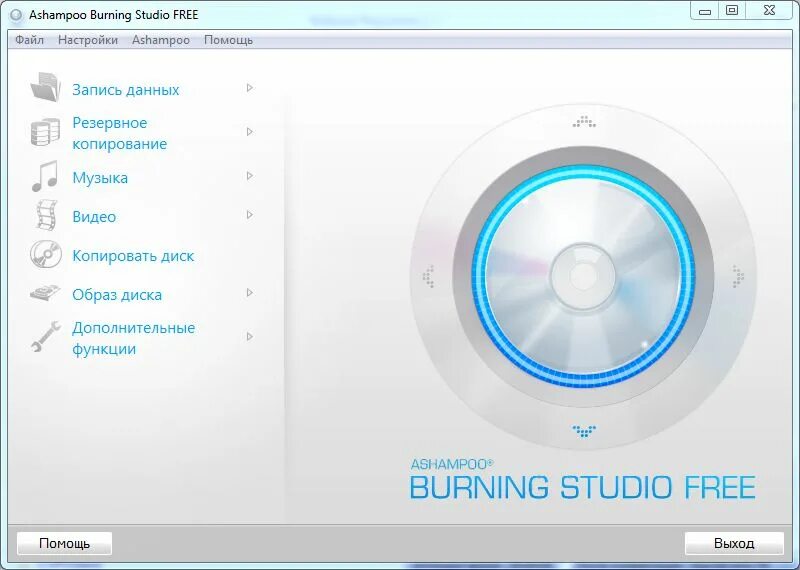
Task: Open the Дополнительные функции text link
Action: point(133,338)
